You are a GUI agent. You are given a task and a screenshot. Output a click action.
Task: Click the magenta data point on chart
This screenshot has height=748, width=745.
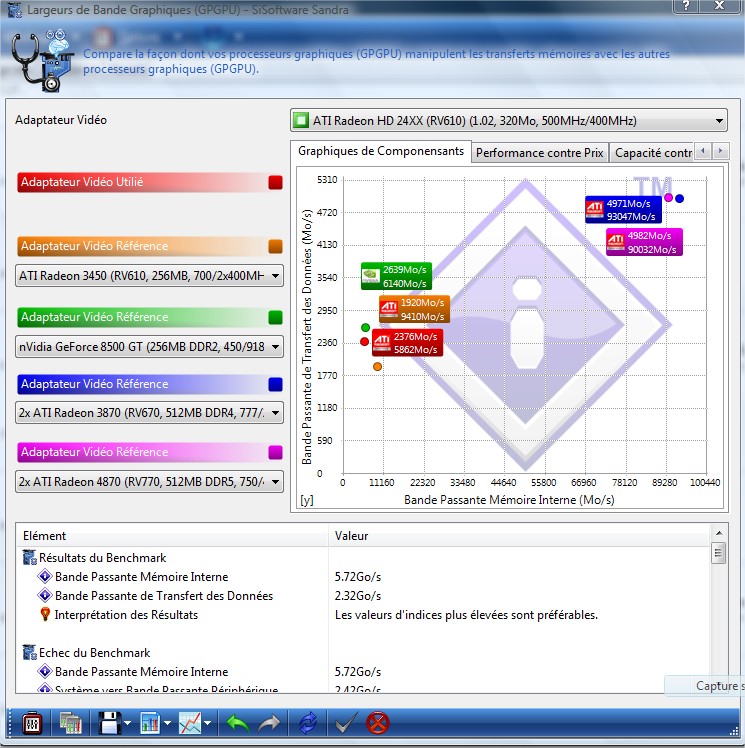pos(669,197)
